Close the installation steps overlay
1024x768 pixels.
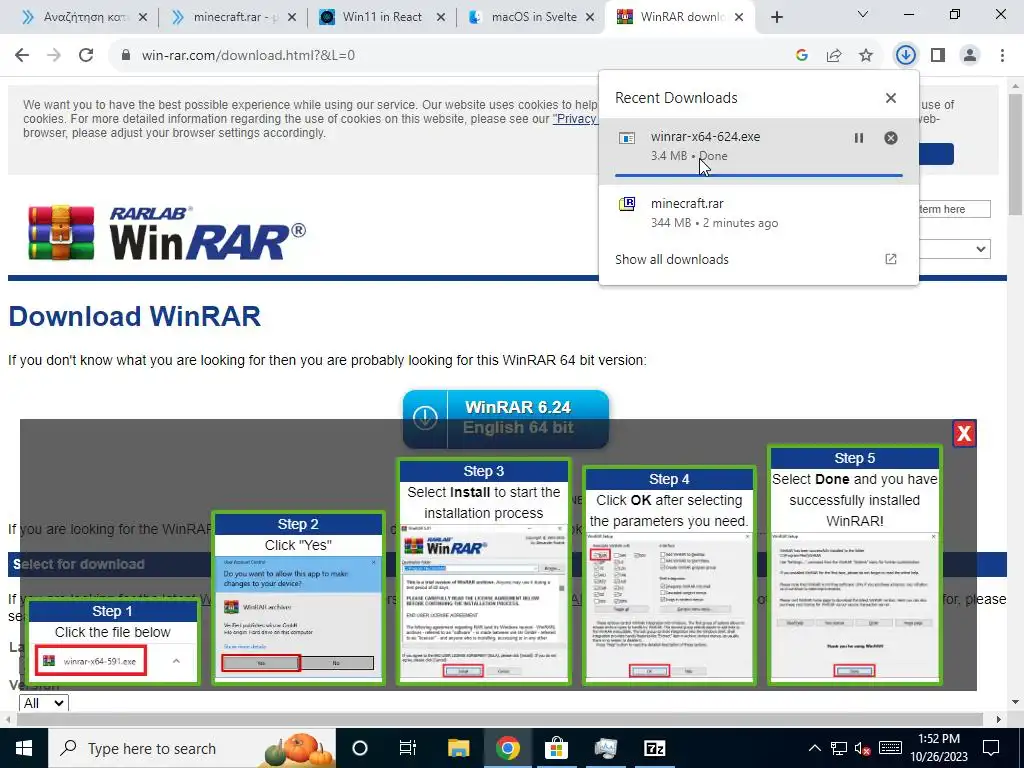pyautogui.click(x=964, y=434)
